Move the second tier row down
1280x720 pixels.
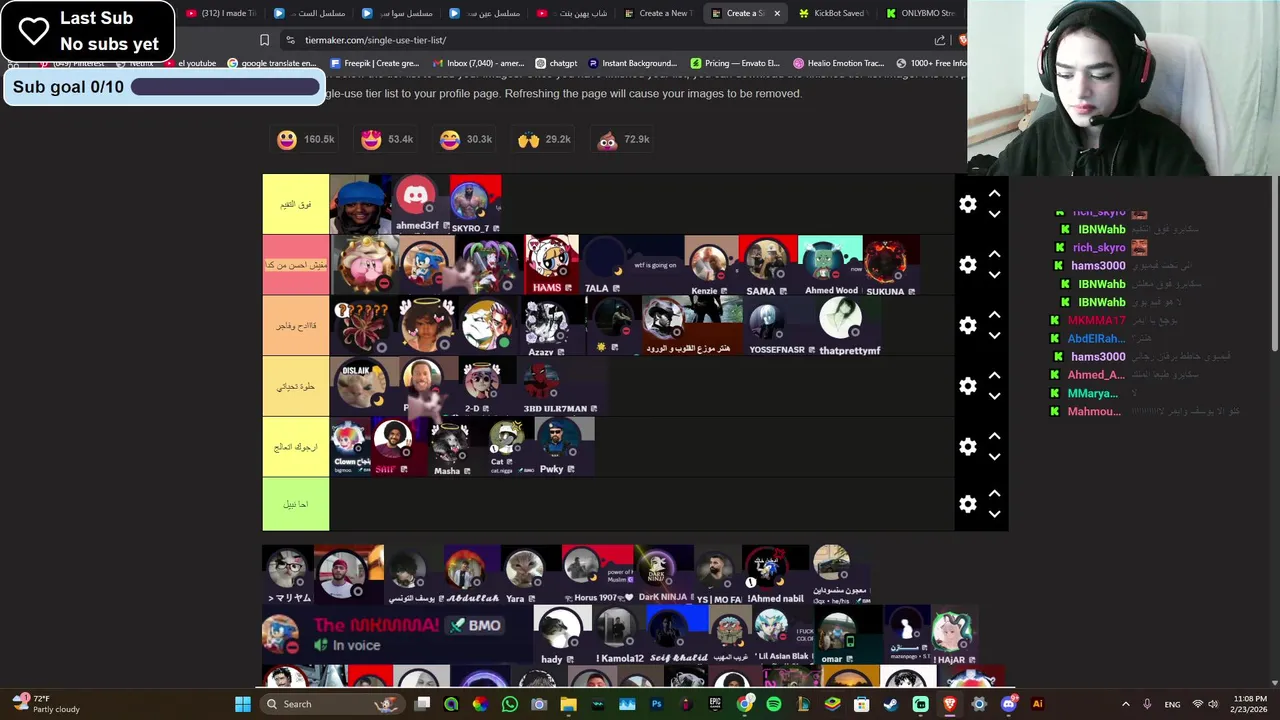[x=994, y=275]
